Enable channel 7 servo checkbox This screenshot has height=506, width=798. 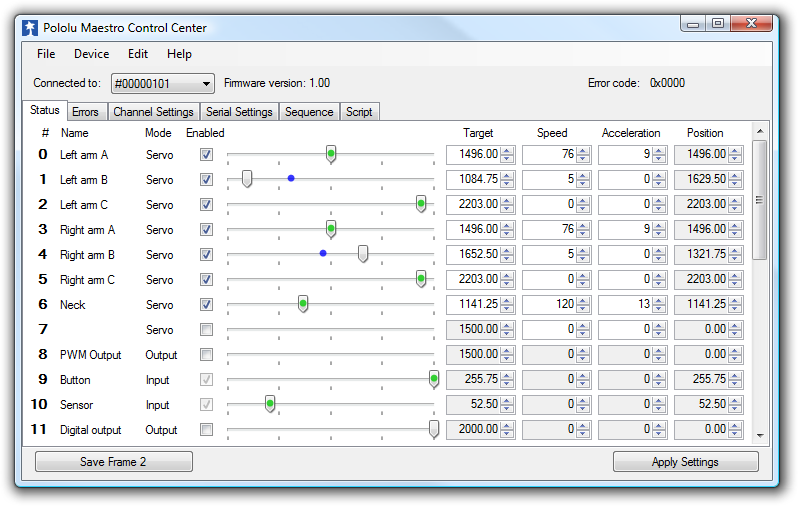(206, 330)
